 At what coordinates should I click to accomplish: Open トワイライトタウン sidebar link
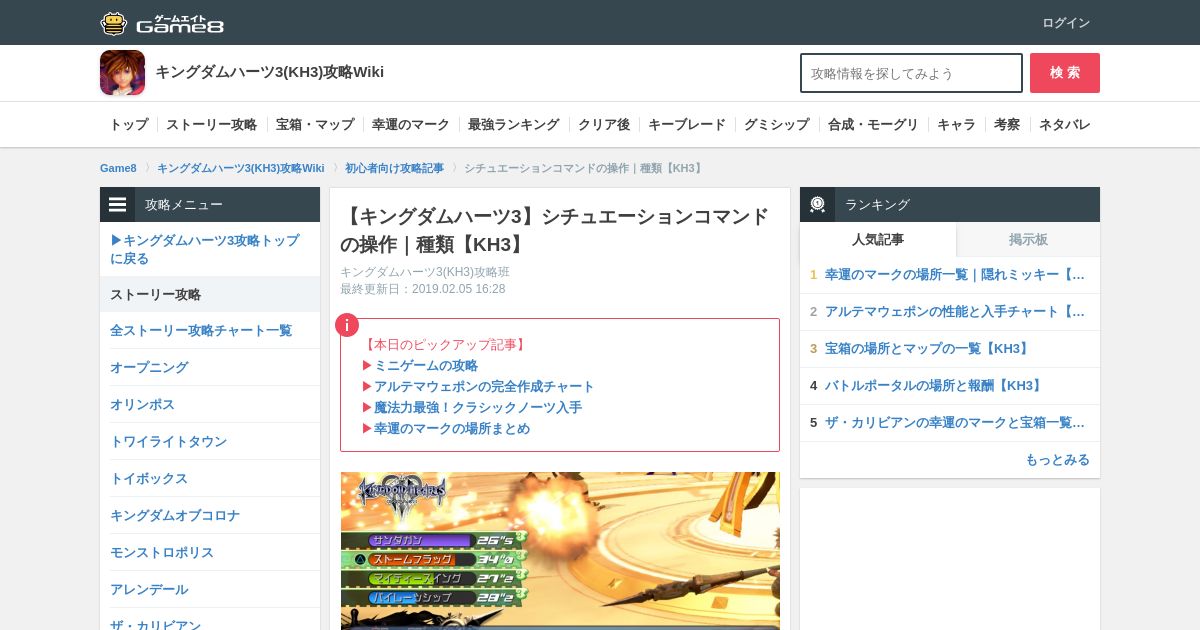(x=169, y=441)
